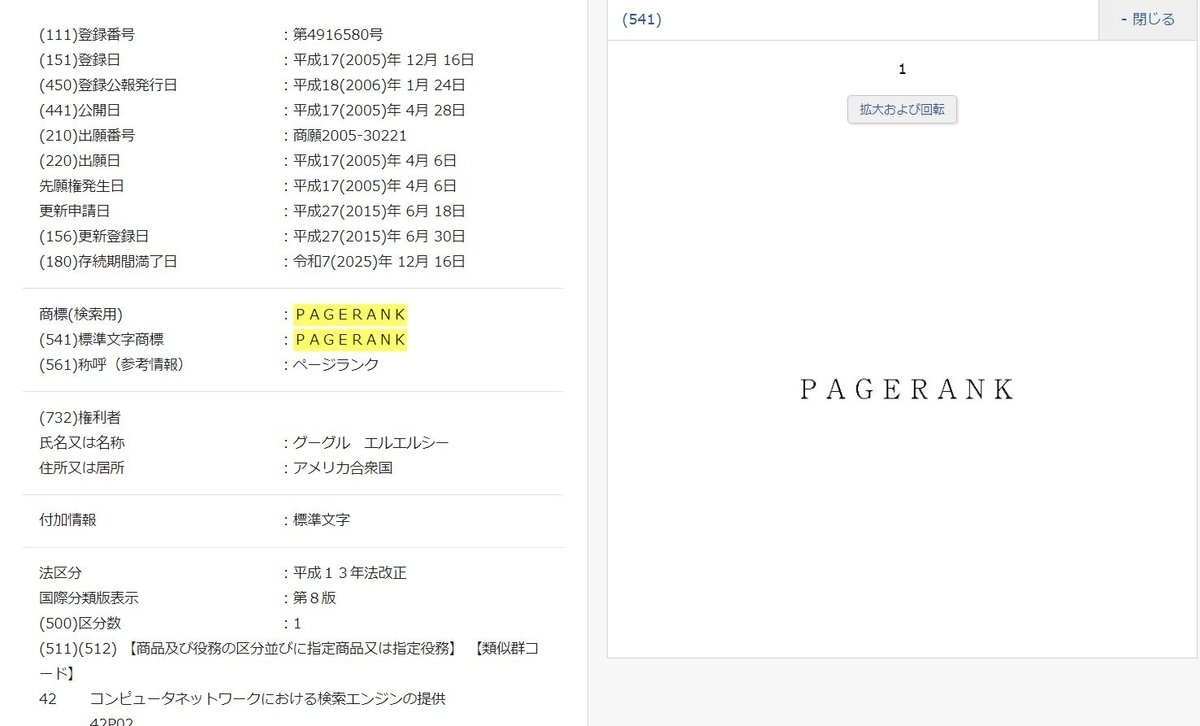This screenshot has width=1200, height=726.
Task: Select the (111)登録番号 label
Action: tap(87, 34)
